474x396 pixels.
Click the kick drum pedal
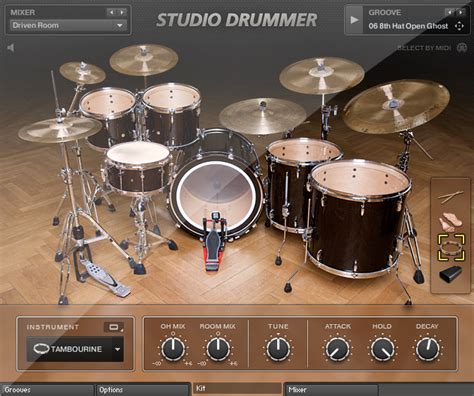[213, 242]
